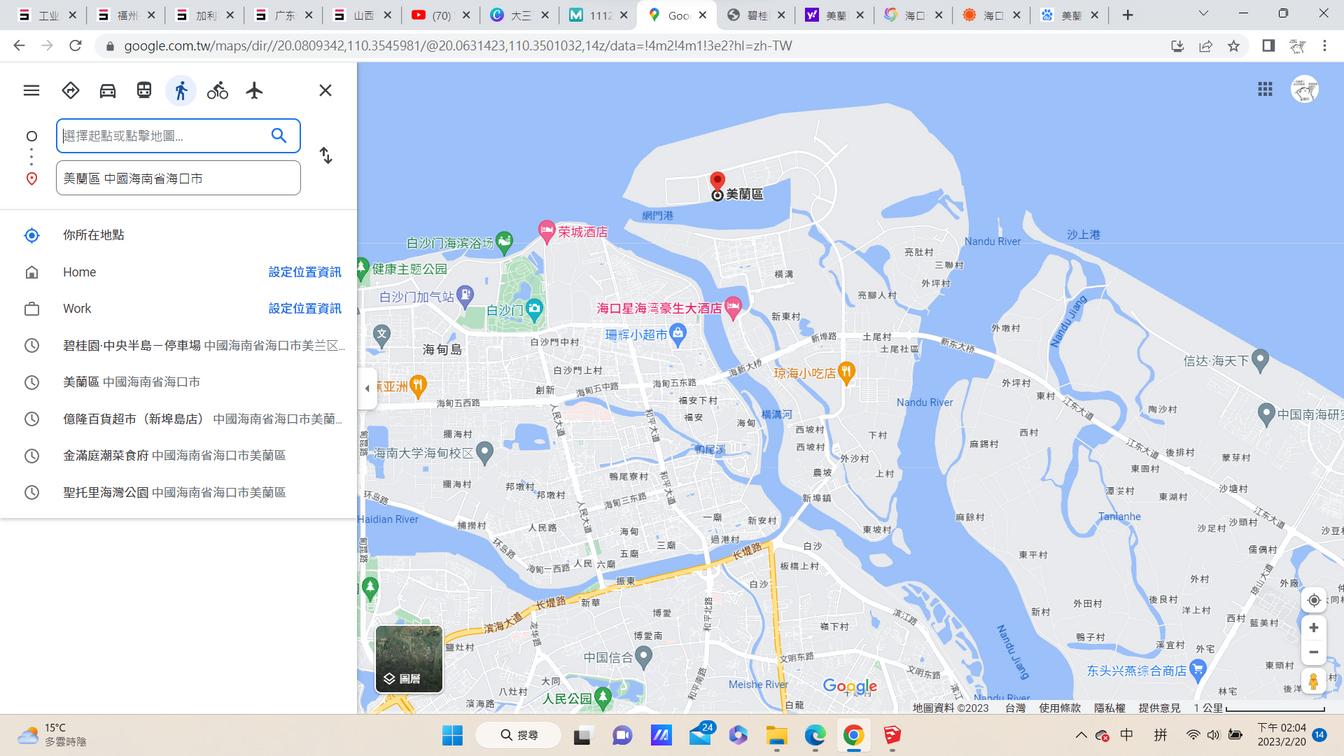1344x756 pixels.
Task: Open a new browser tab
Action: pyautogui.click(x=1127, y=15)
